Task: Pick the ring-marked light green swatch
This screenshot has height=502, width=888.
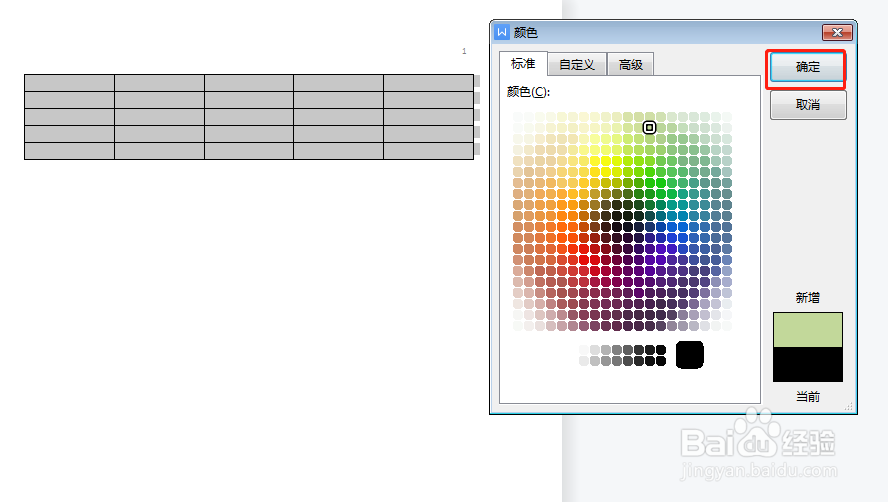Action: pyautogui.click(x=650, y=127)
